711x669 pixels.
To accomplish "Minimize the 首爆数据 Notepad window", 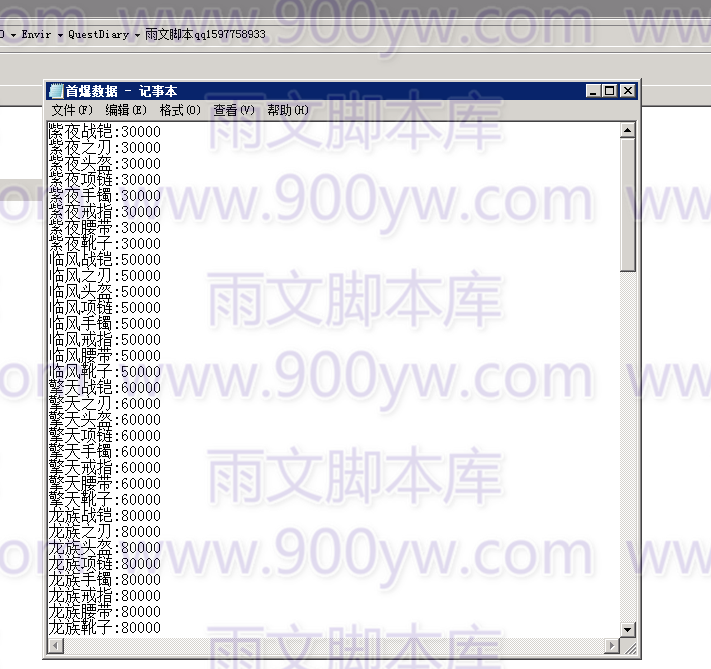I will tap(593, 91).
